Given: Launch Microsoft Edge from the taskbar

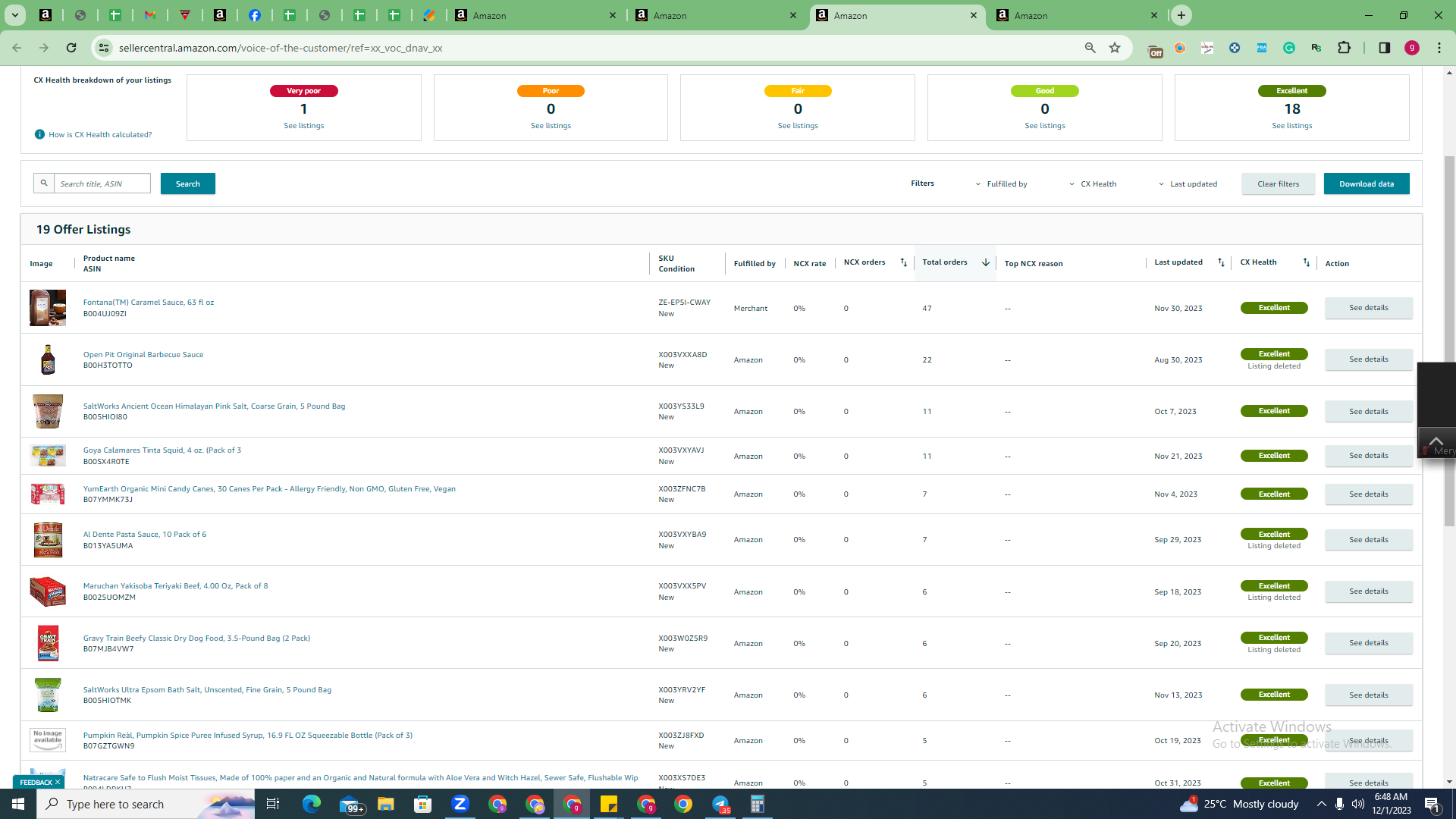Looking at the screenshot, I should [x=312, y=804].
